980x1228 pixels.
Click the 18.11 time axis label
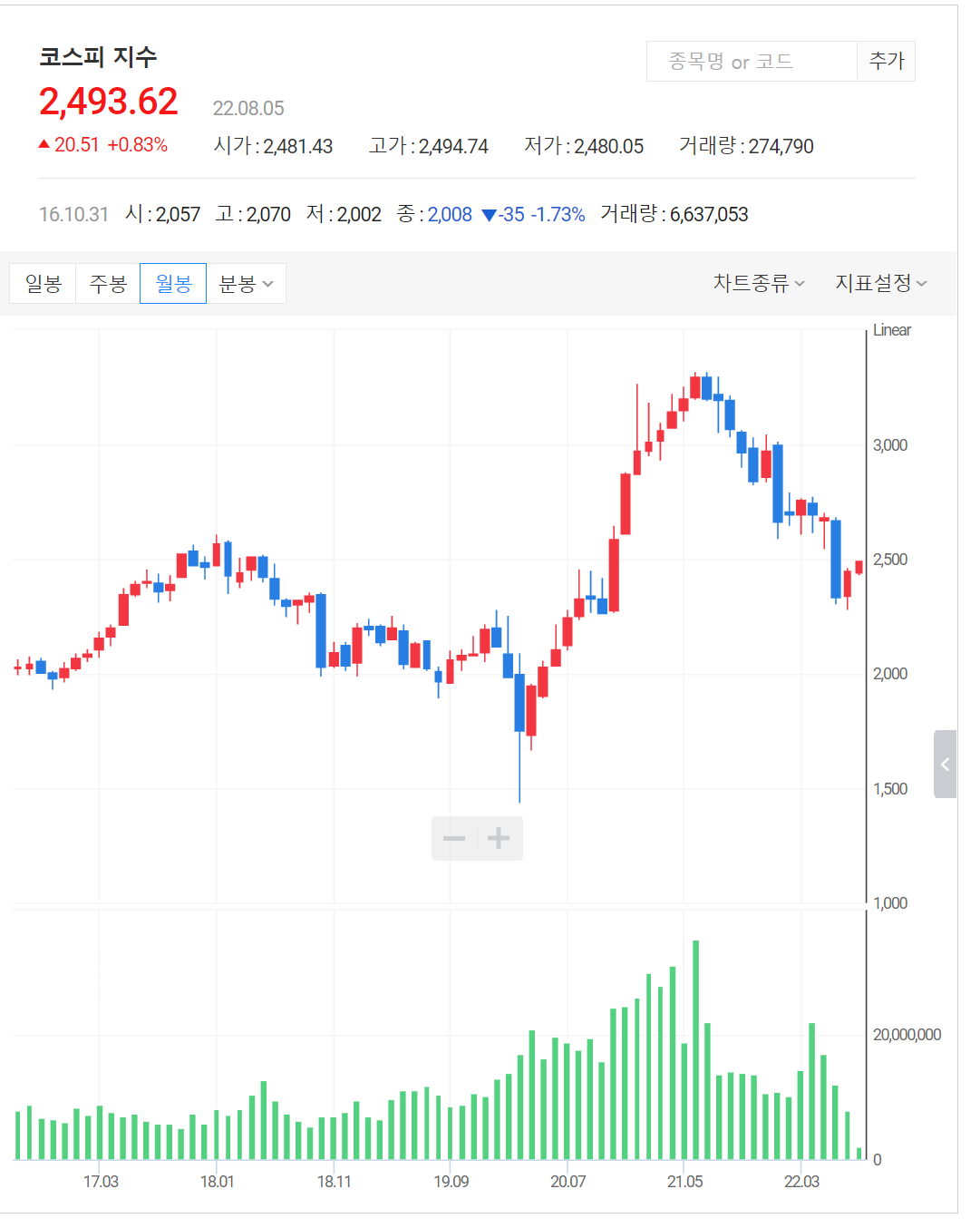tap(334, 1182)
